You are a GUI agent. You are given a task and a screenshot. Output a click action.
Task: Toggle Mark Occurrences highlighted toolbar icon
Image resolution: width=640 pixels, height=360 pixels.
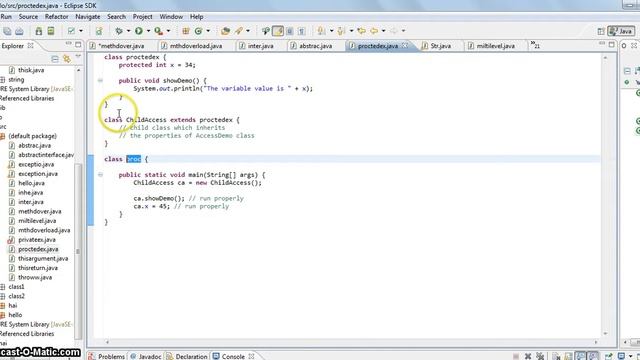pos(278,31)
